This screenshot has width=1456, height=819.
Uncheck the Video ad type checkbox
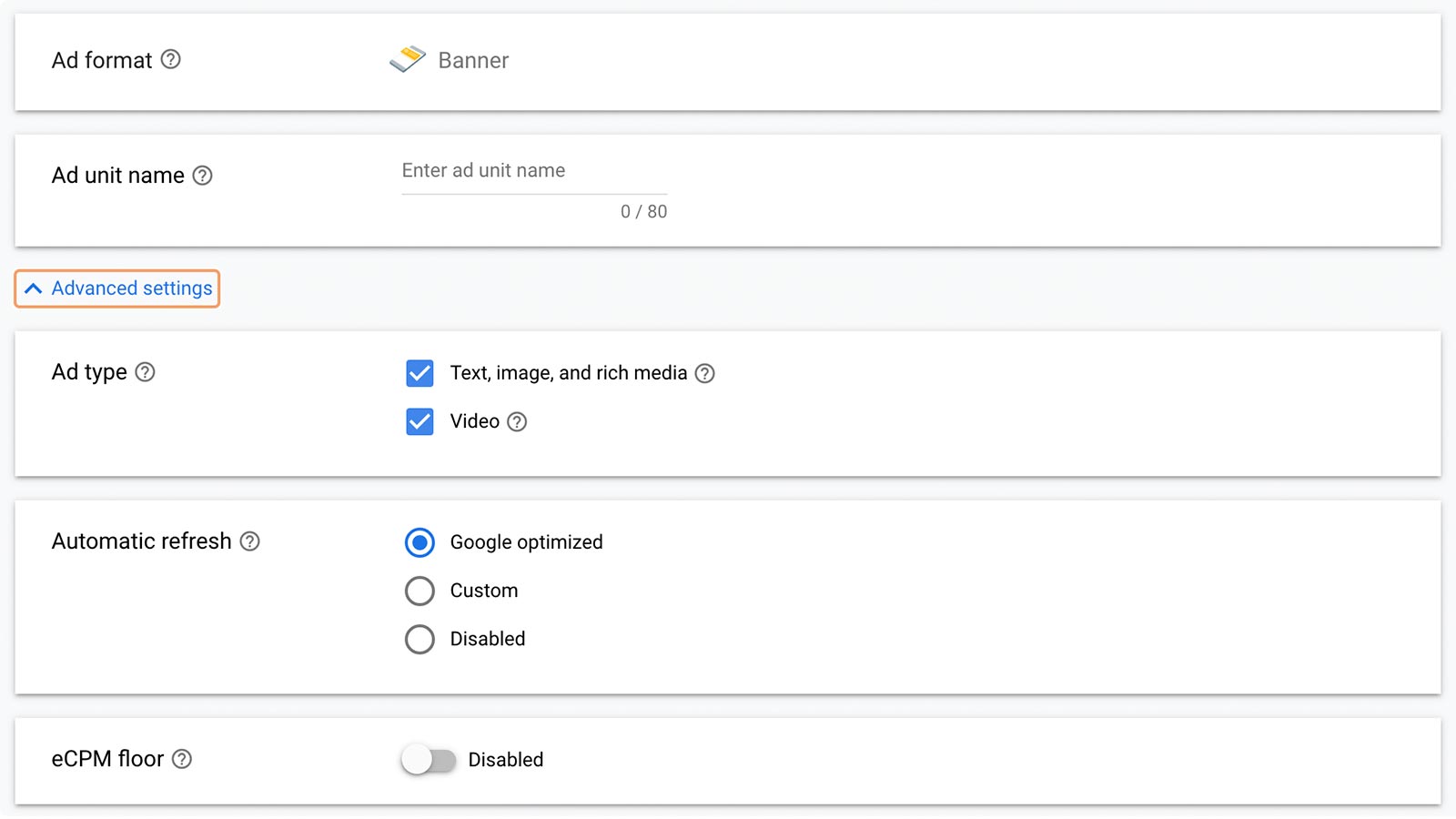(420, 421)
